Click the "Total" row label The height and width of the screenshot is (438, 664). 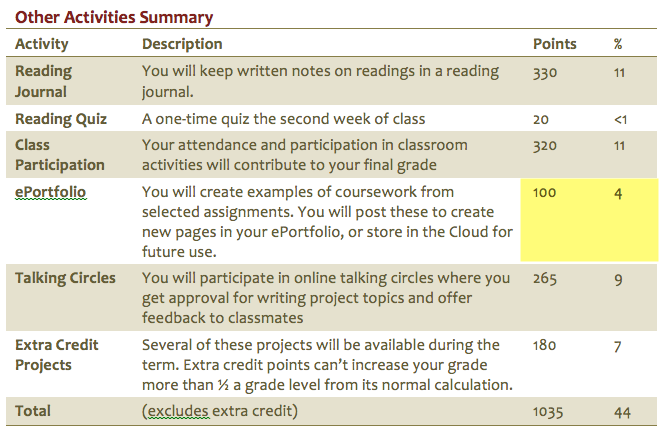click(33, 411)
